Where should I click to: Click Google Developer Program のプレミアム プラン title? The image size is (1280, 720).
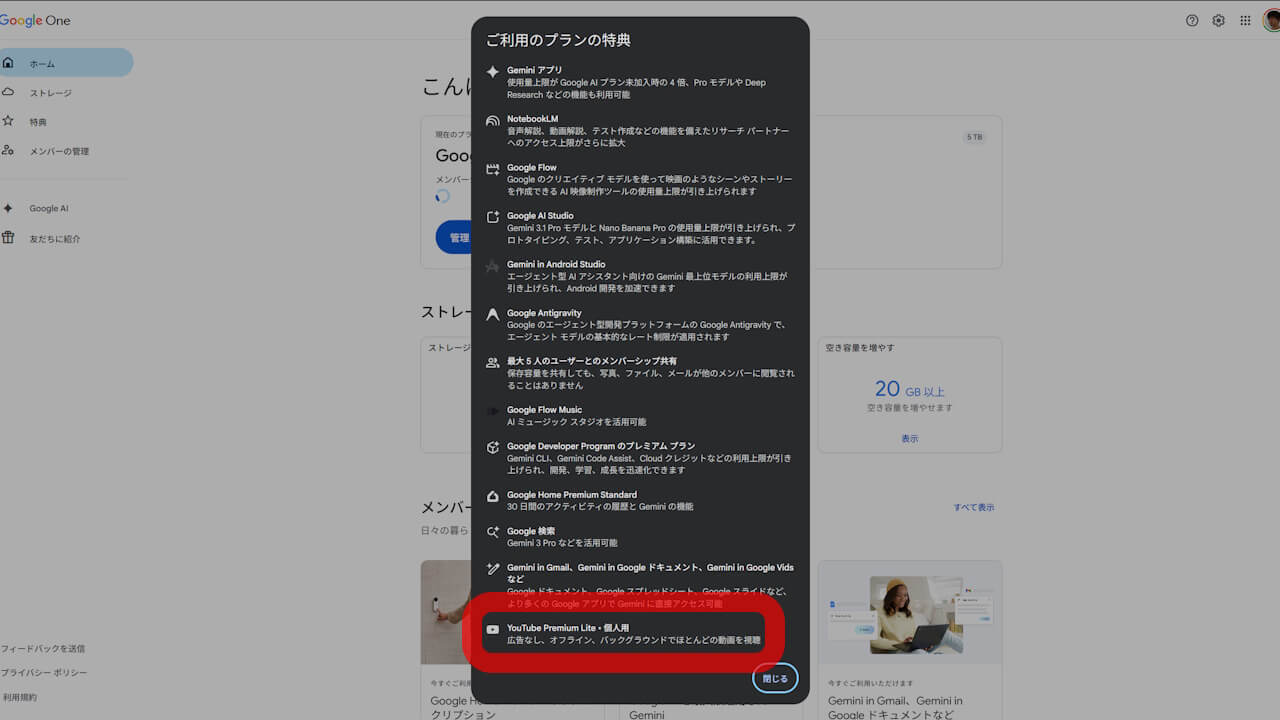(x=601, y=446)
